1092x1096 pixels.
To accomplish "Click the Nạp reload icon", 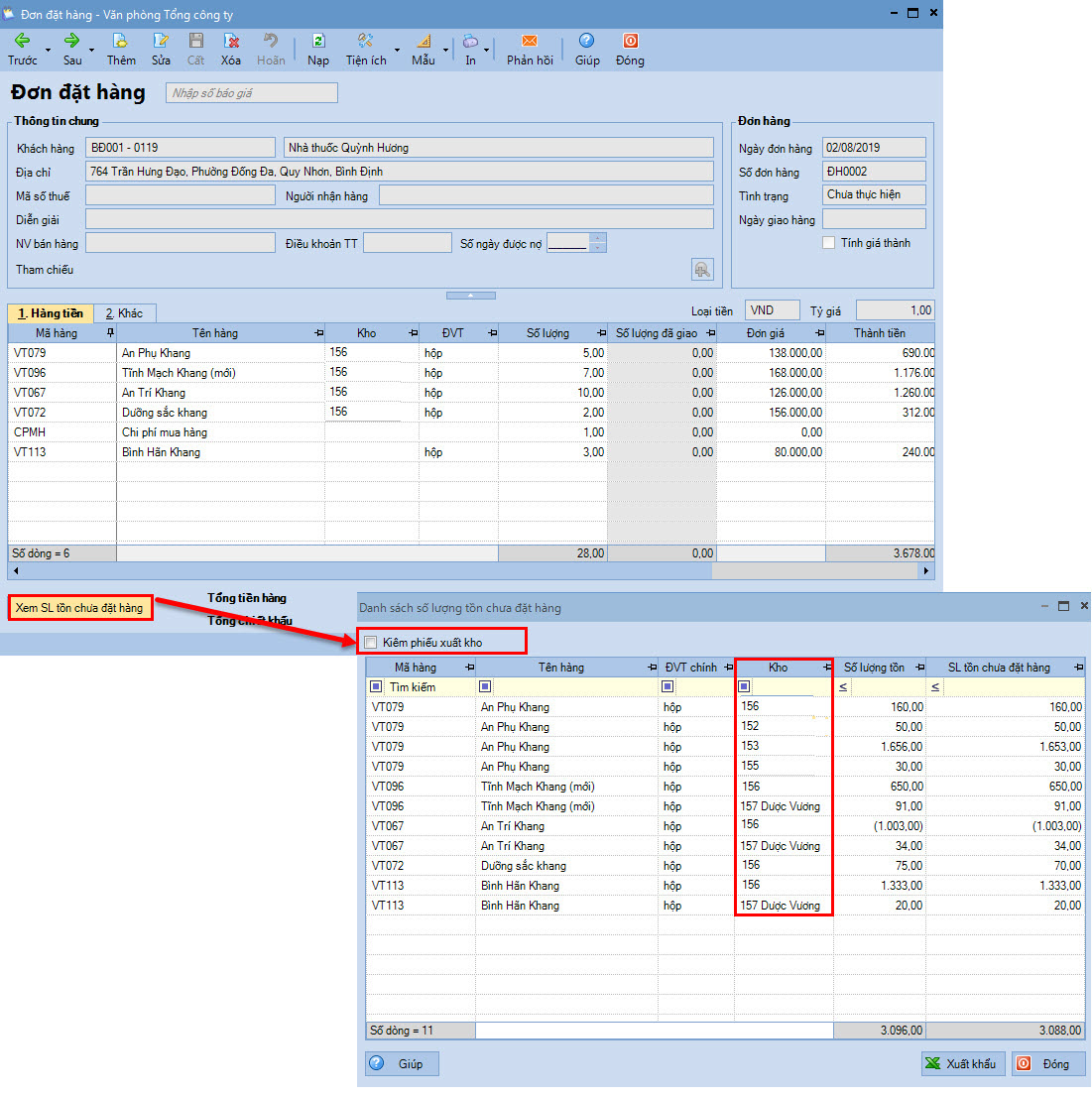I will click(x=318, y=42).
